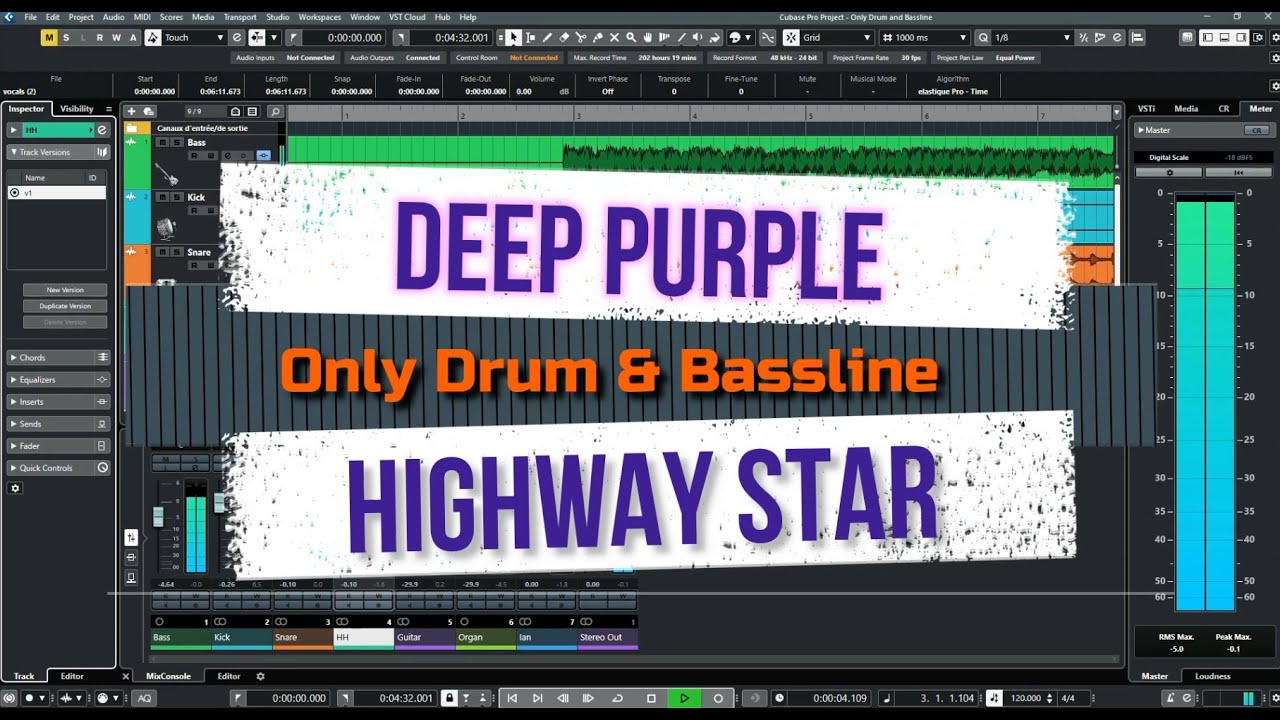Expand the Quick Controls inspector section
The width and height of the screenshot is (1280, 720).
[x=59, y=467]
